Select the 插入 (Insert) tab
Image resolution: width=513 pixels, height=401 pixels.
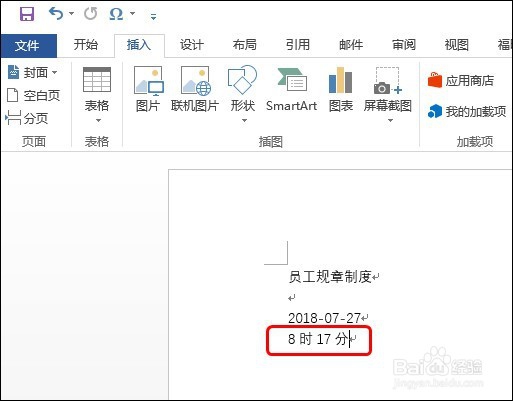point(139,45)
